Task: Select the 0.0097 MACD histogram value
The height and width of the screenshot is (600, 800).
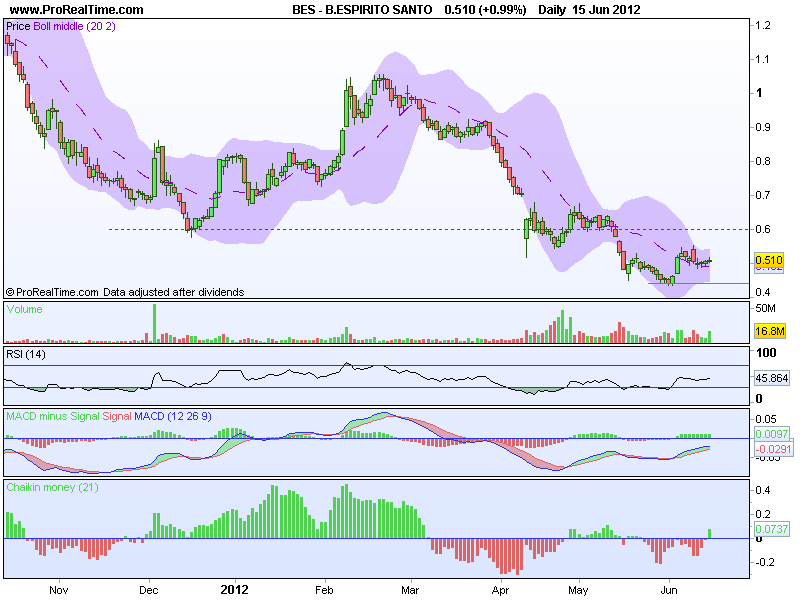Action: pyautogui.click(x=771, y=434)
